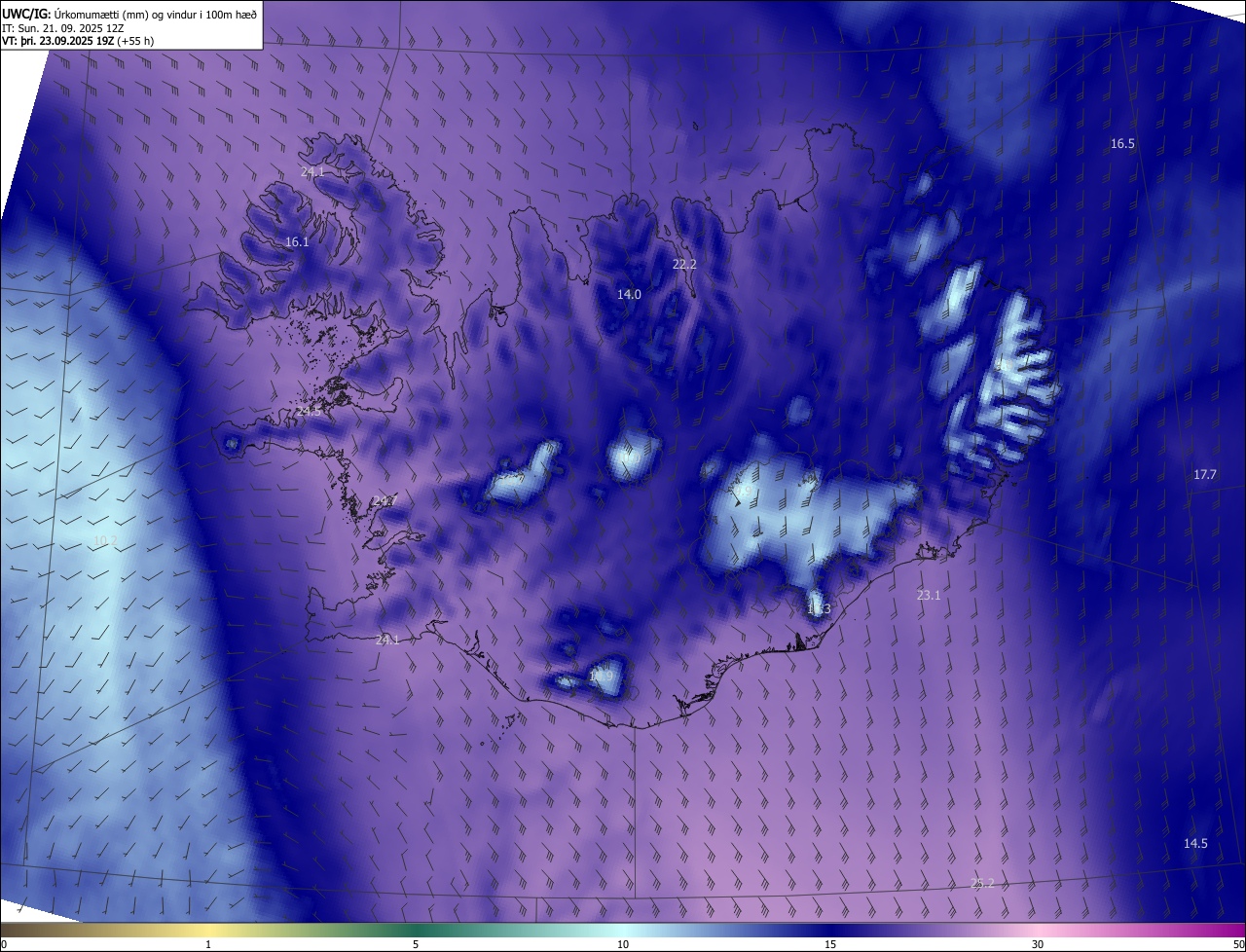
Task: Click the 30 tick on the color scale
Action: tap(1038, 945)
